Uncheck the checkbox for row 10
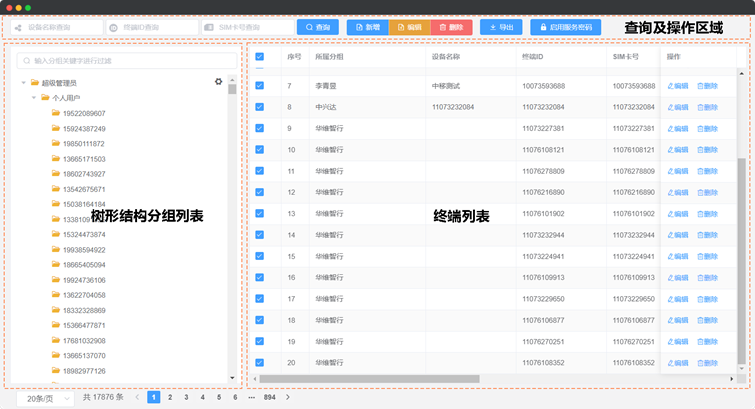Image resolution: width=755 pixels, height=409 pixels. [260, 150]
